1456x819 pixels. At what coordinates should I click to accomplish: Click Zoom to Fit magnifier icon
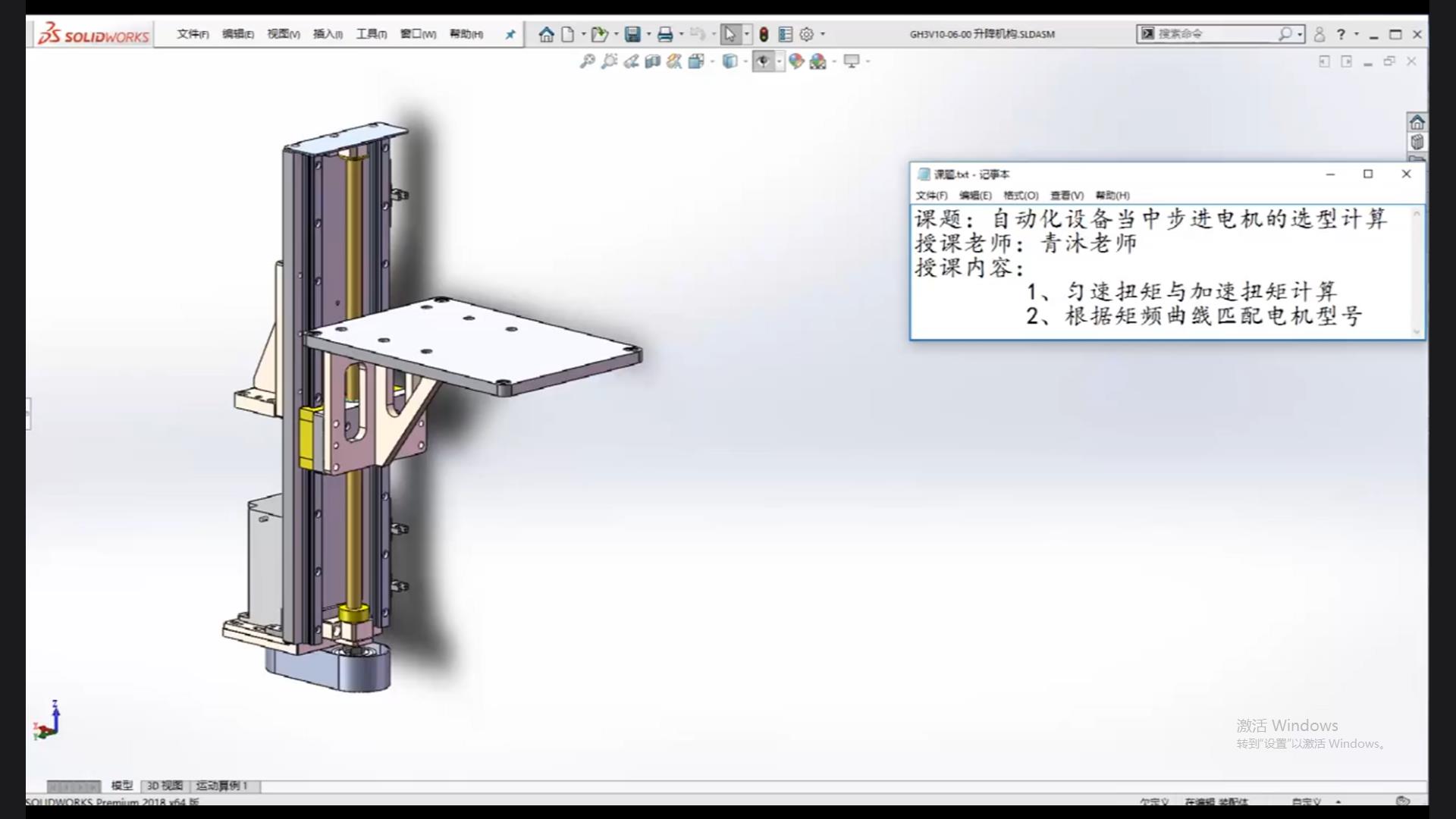587,61
